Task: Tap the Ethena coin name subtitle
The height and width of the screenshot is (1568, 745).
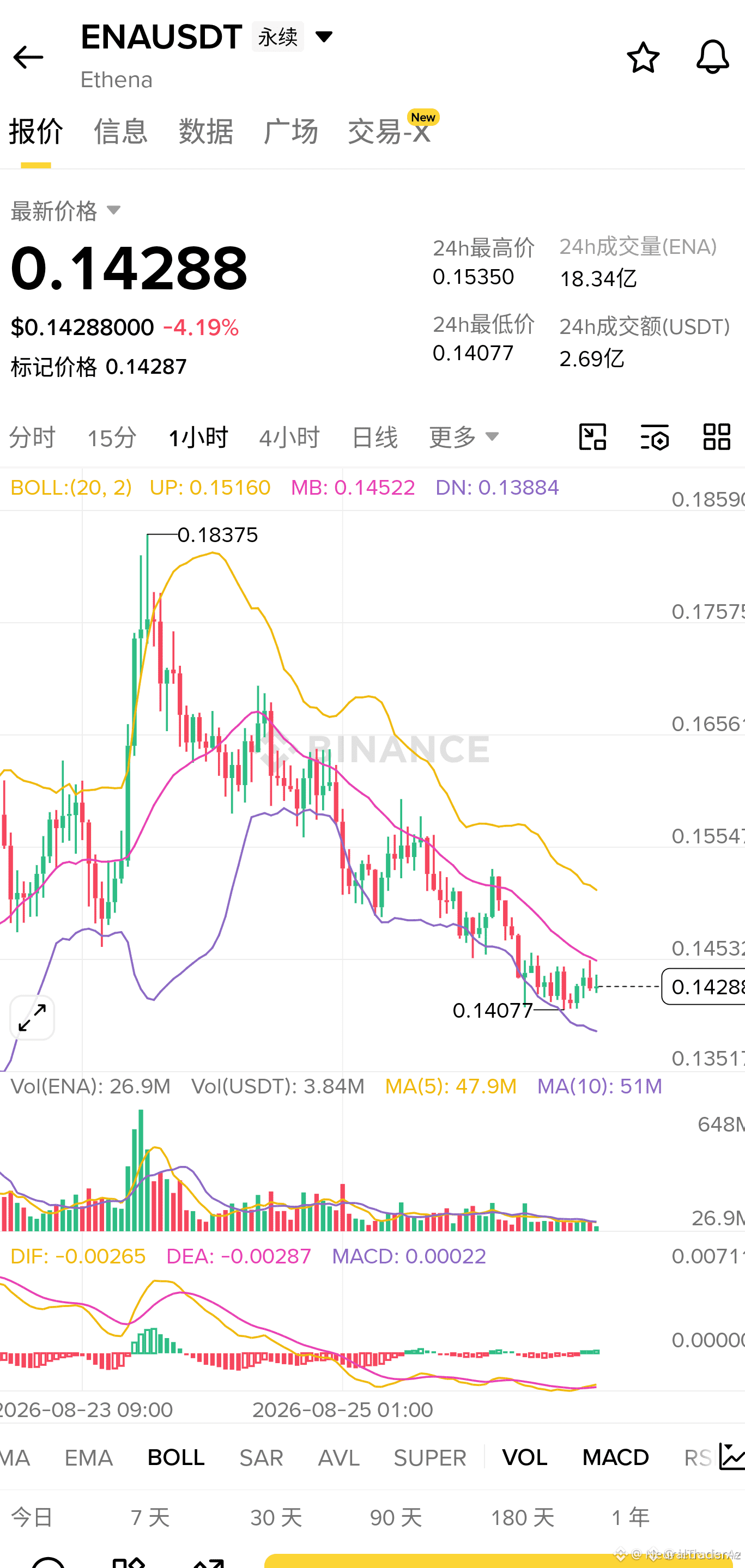Action: [117, 80]
